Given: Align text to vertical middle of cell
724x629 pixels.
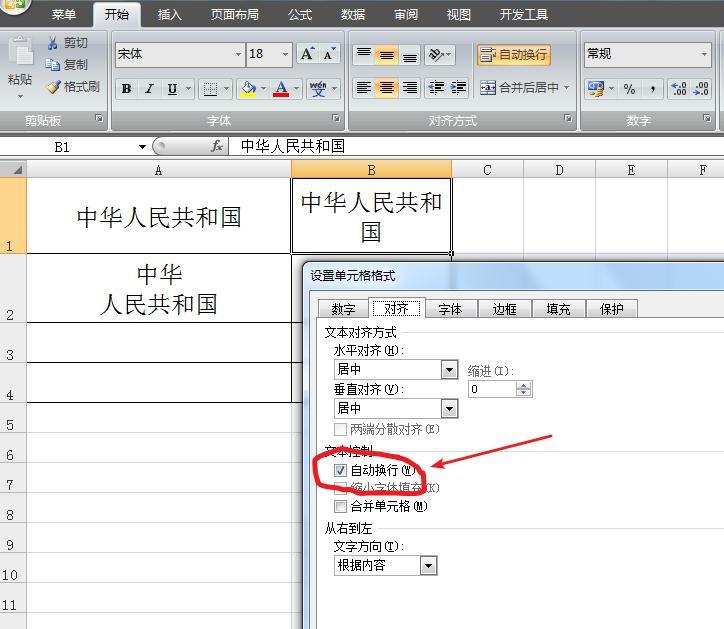Looking at the screenshot, I should [386, 55].
